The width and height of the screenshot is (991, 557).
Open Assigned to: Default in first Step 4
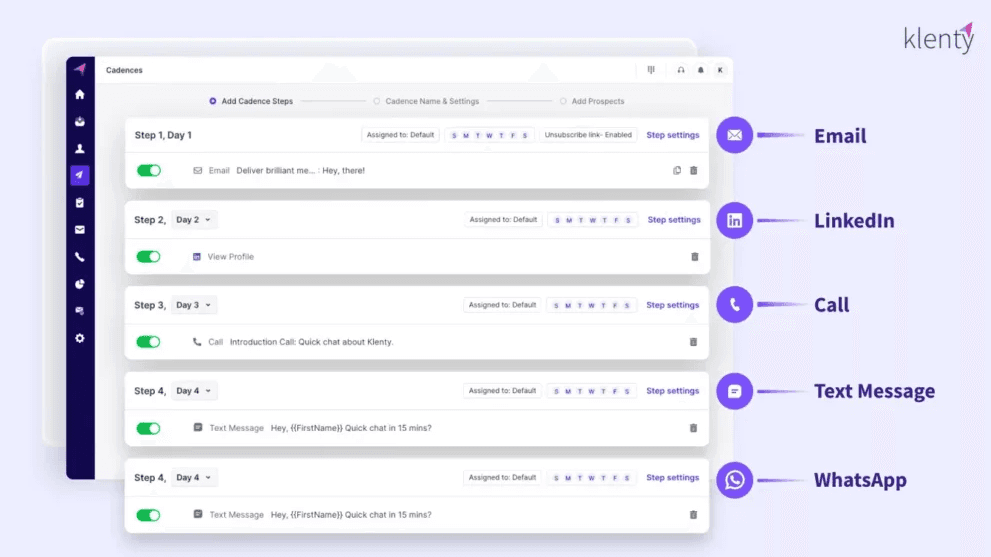click(x=502, y=391)
